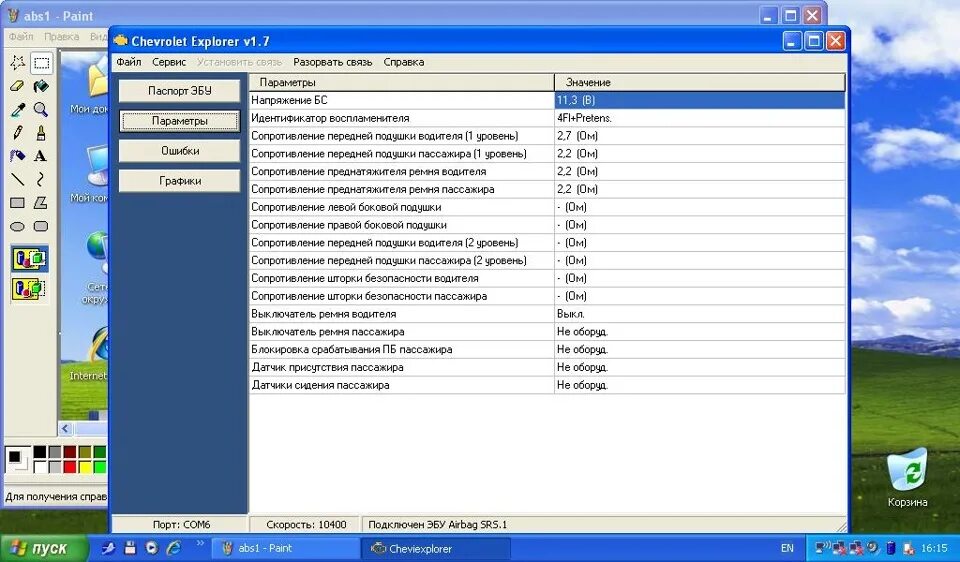
Task: Switch to Cheviexplorer taskbar button
Action: pos(437,548)
